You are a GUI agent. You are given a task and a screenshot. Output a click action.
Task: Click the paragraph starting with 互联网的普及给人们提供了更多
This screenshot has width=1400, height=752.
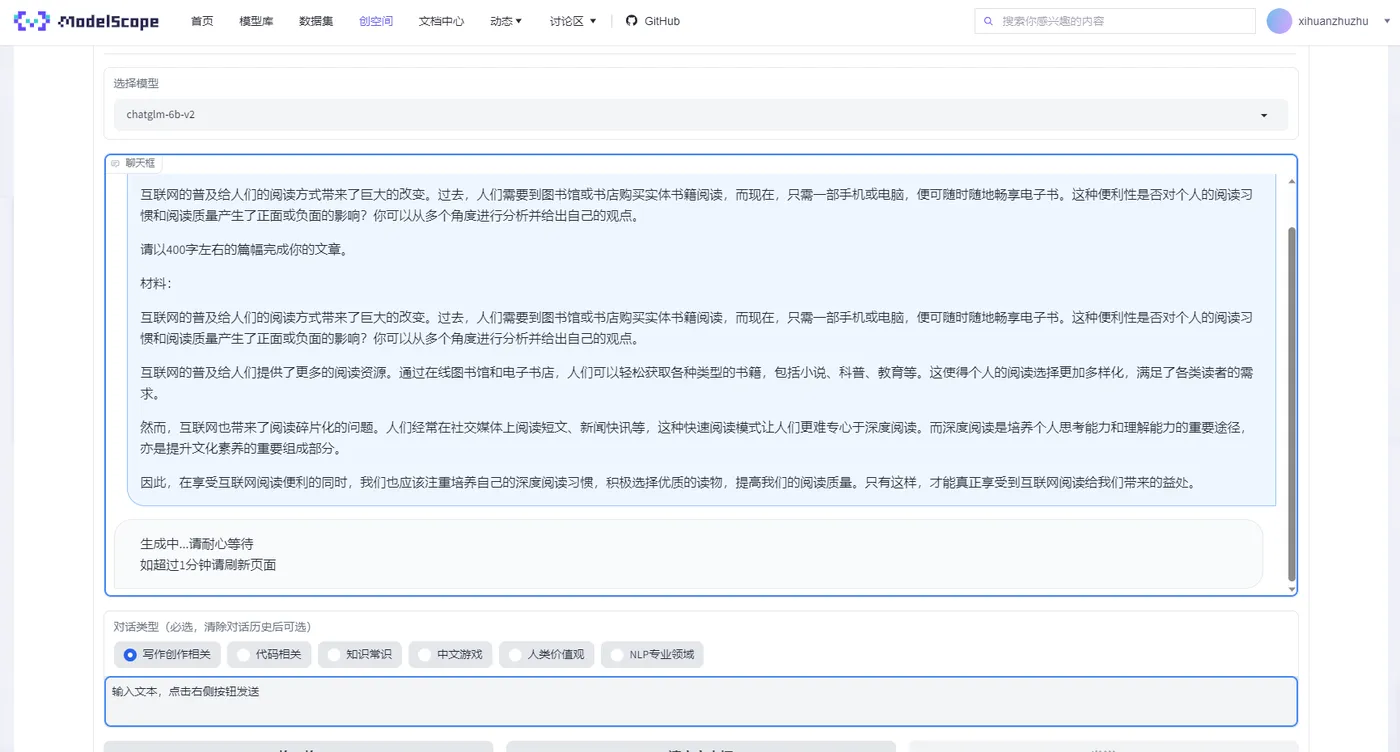coord(697,383)
